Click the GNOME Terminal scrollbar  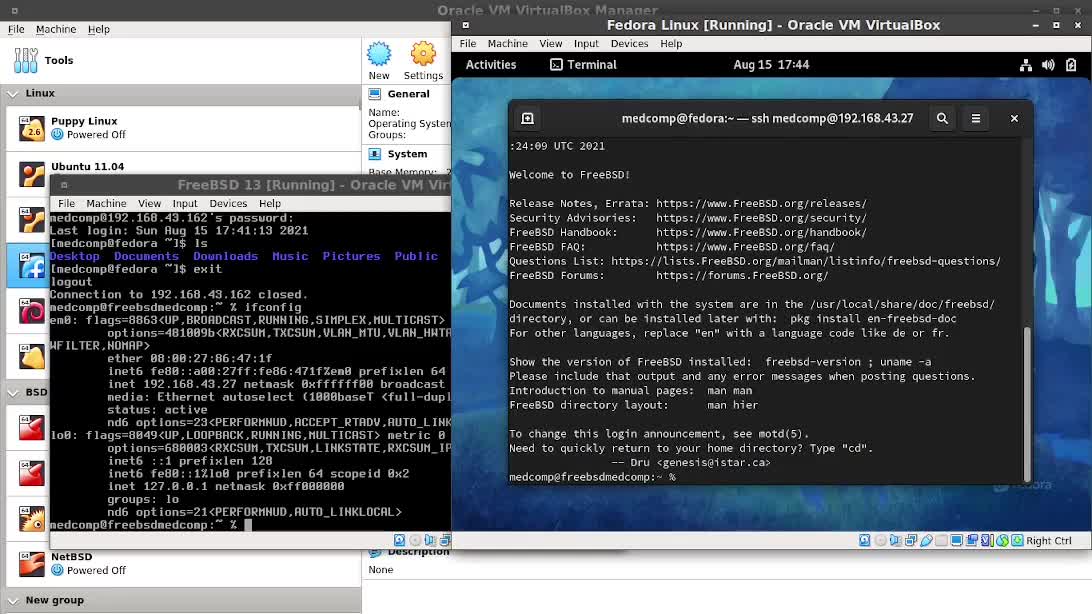(1027, 404)
